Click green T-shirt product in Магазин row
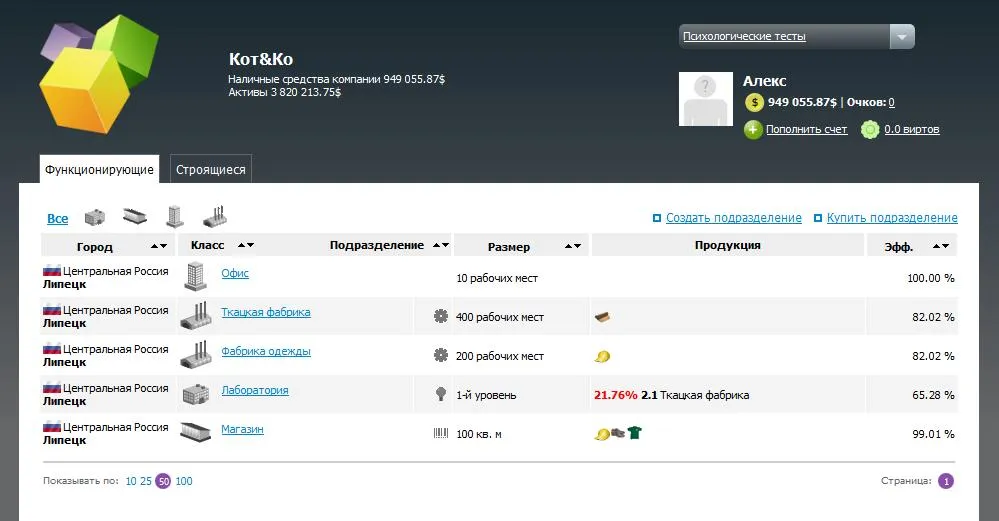Screen dimensions: 999x521 pos(634,433)
